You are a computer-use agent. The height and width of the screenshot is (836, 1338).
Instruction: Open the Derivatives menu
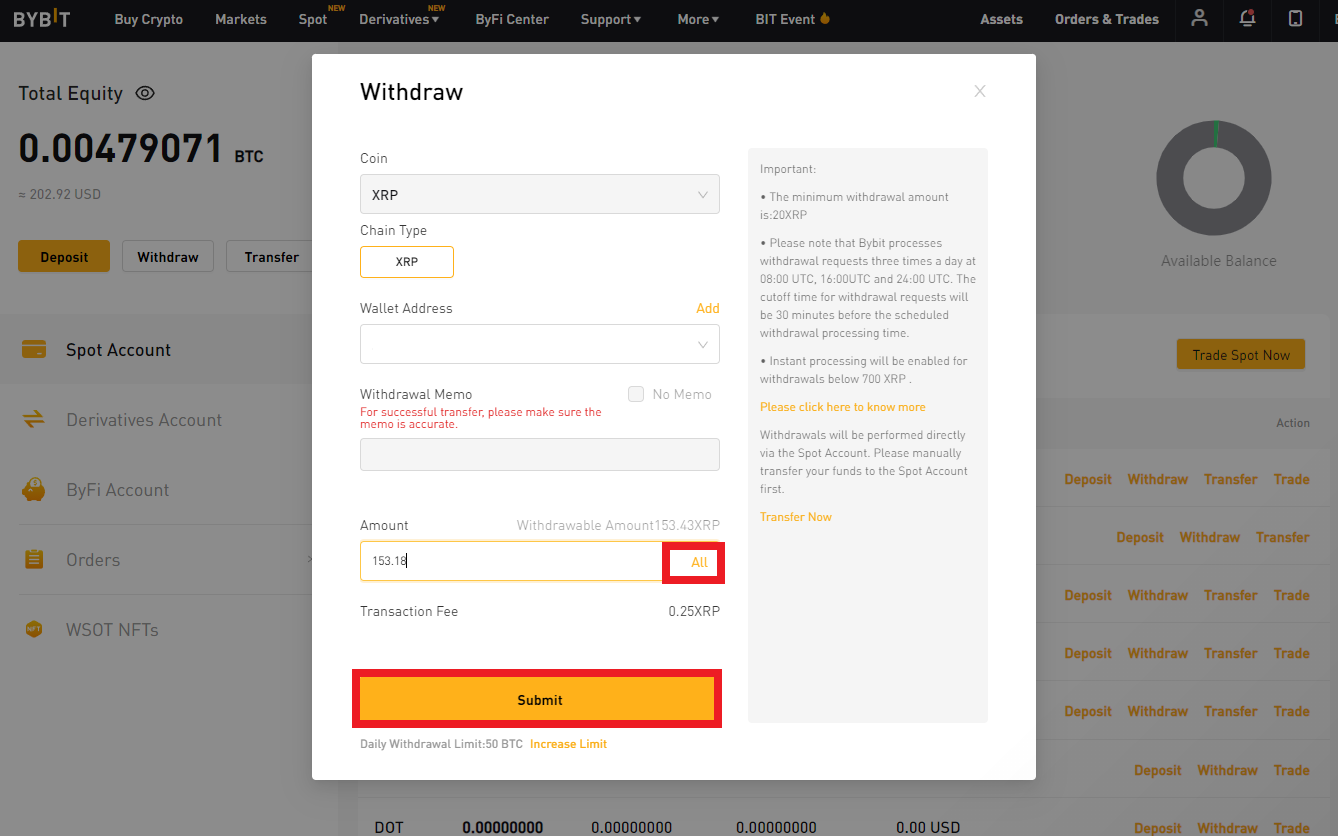click(x=399, y=19)
